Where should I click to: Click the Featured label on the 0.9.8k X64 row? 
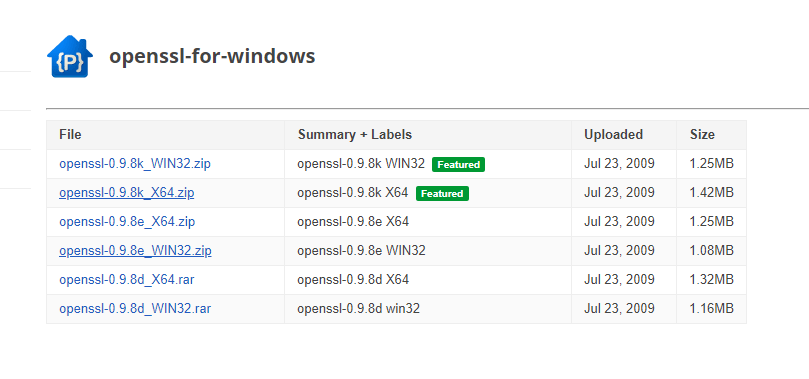tap(442, 193)
